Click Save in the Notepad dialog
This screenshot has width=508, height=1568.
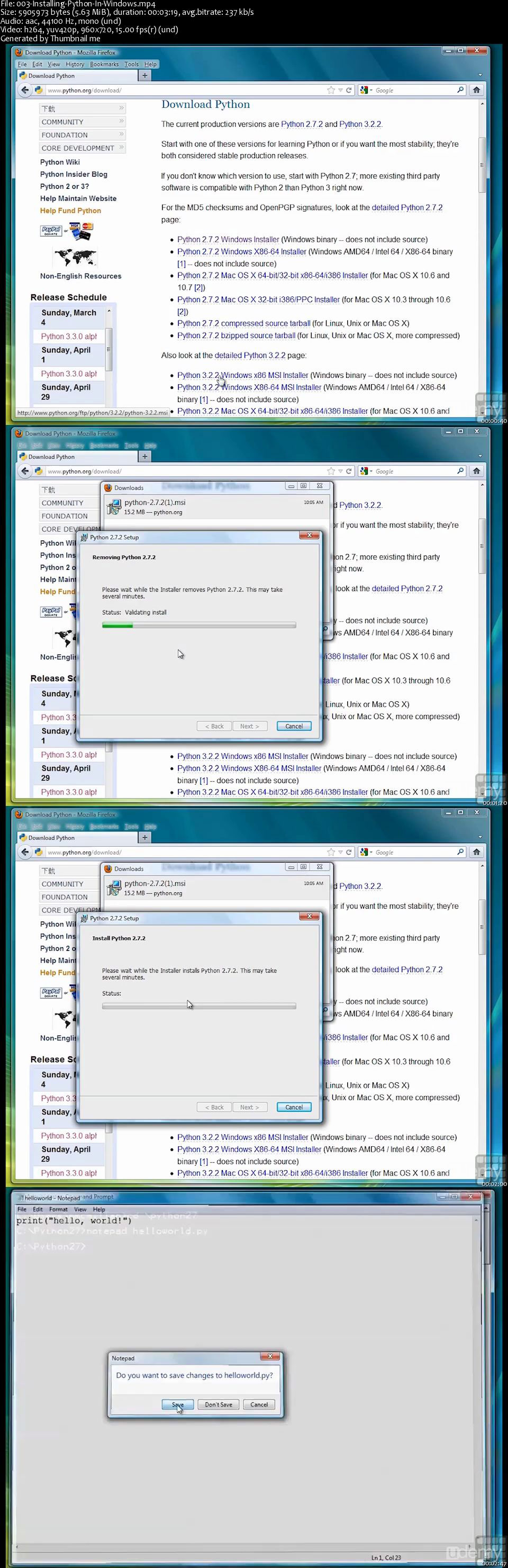click(178, 1404)
